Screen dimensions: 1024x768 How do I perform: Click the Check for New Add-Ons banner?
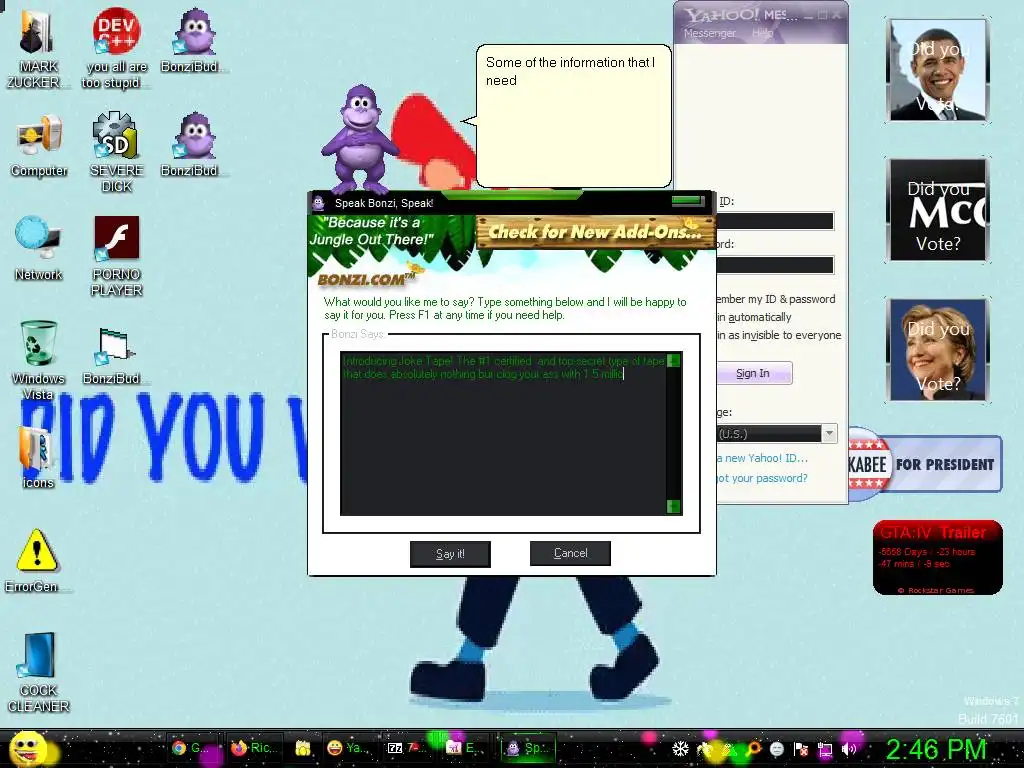[595, 232]
